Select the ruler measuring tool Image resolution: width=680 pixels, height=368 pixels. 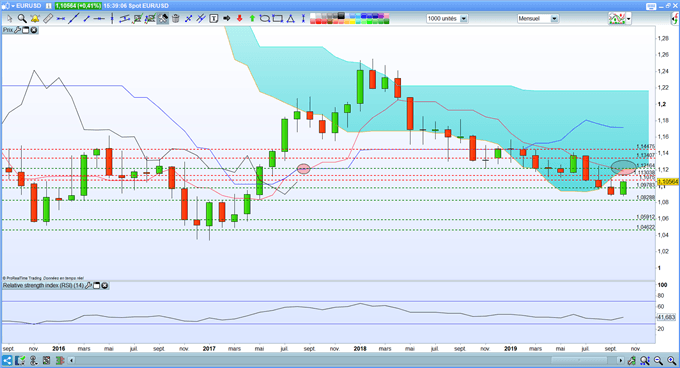pos(48,19)
